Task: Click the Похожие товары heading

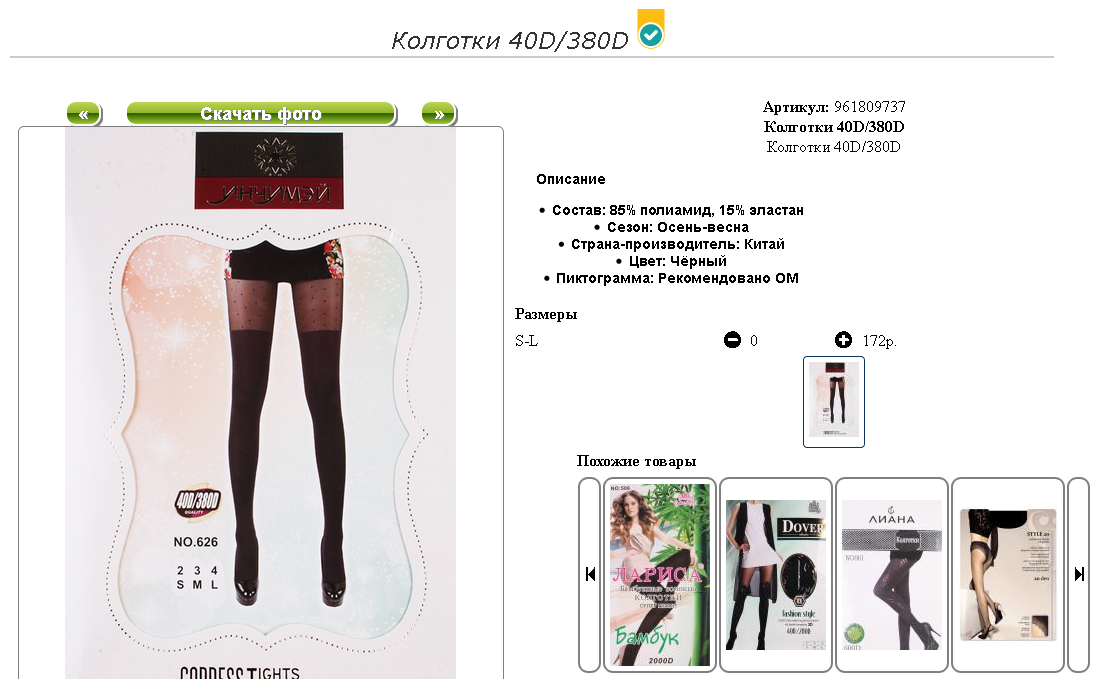Action: 636,461
